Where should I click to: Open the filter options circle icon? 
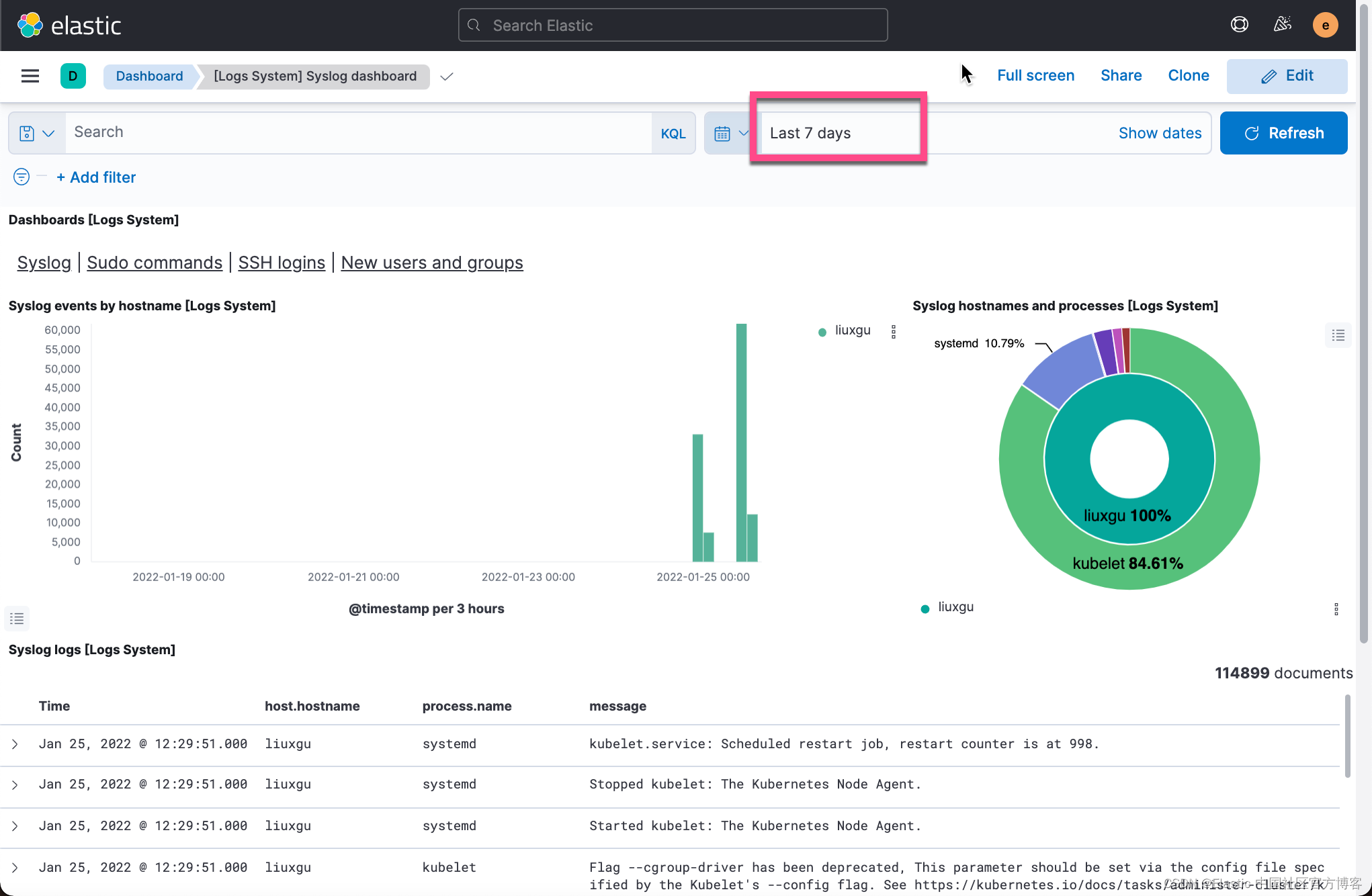coord(22,177)
